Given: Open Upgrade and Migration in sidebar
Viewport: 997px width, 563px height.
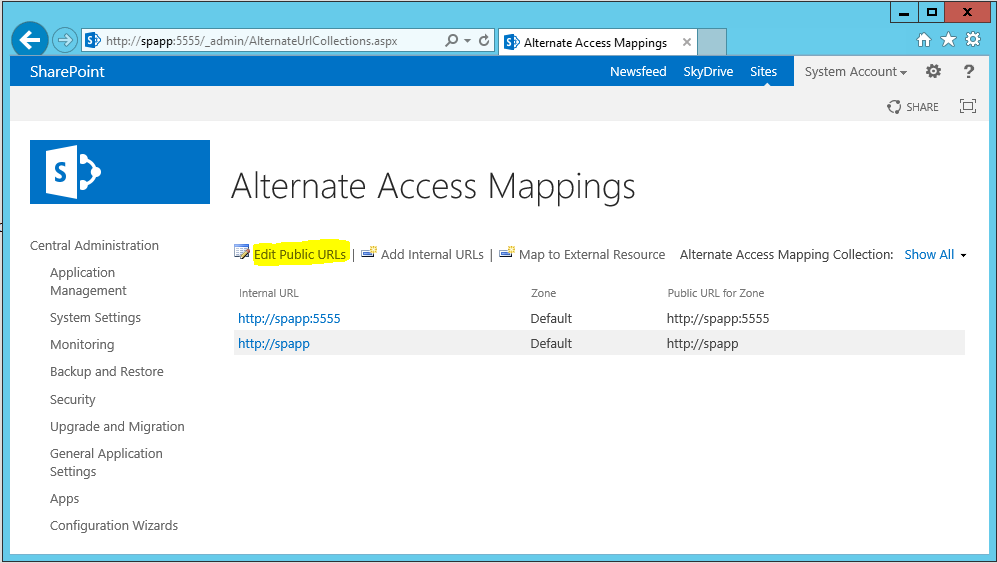Looking at the screenshot, I should click(117, 426).
